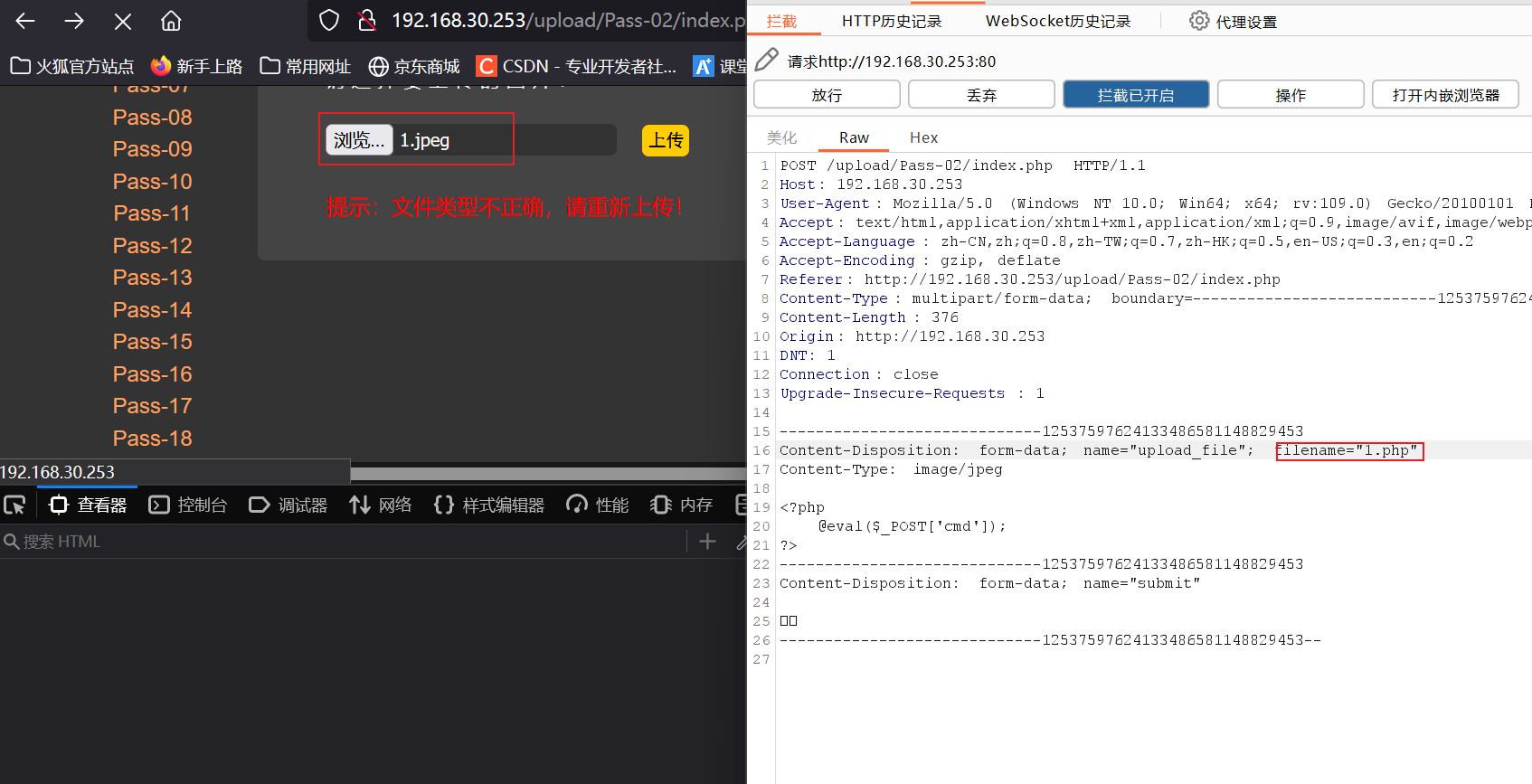Viewport: 1532px width, 784px height.
Task: Click the address bar URL 192.168.30.253
Action: (x=568, y=21)
